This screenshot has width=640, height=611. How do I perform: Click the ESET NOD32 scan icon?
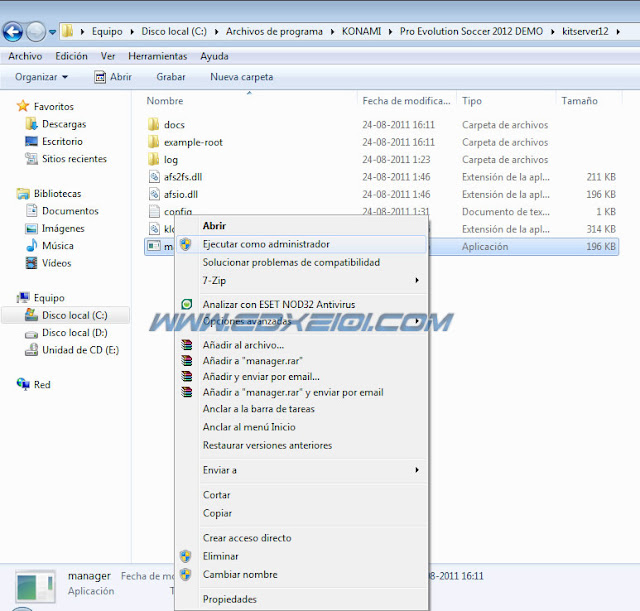point(187,304)
